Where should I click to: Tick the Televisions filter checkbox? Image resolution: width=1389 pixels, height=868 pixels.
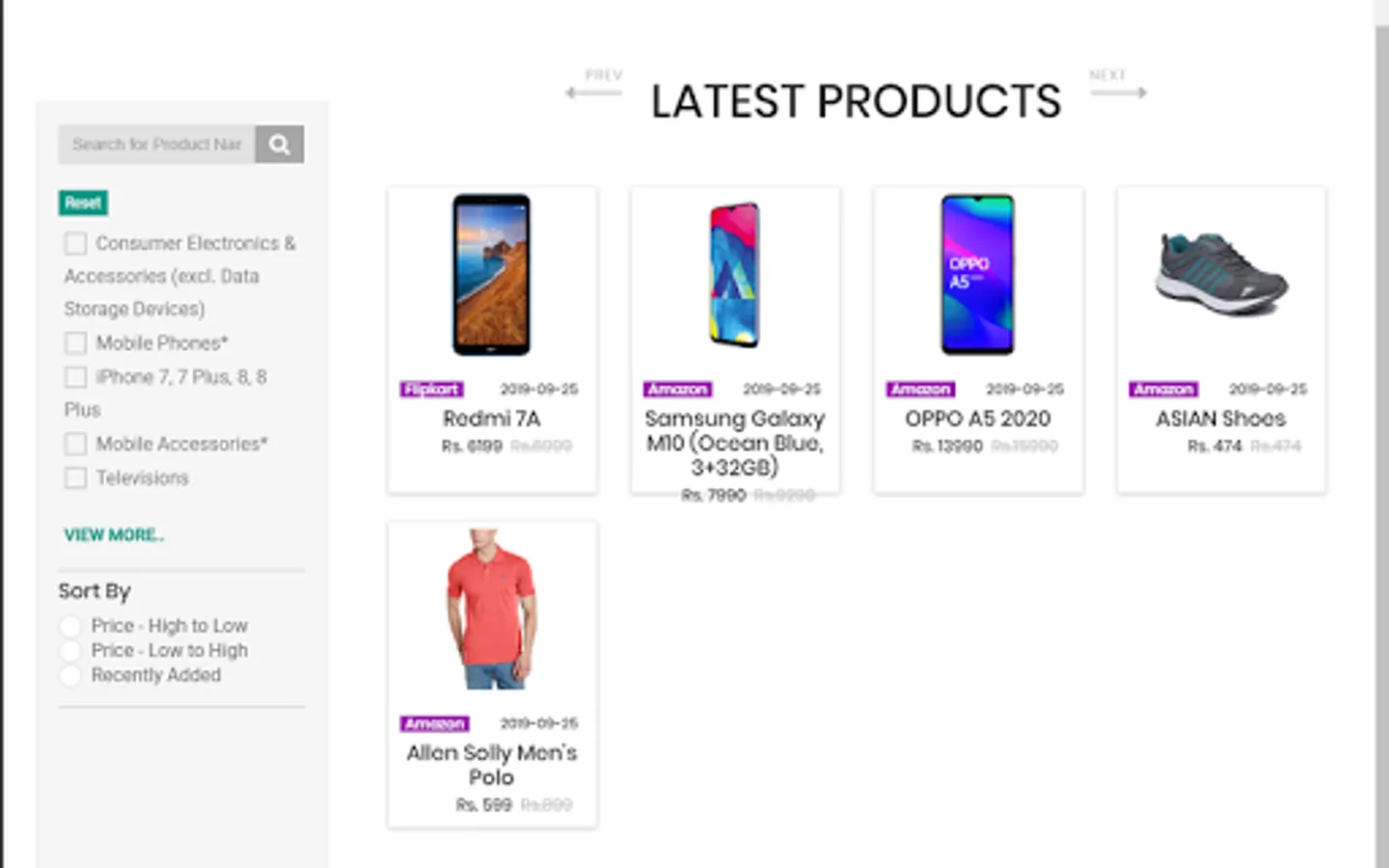tap(75, 478)
